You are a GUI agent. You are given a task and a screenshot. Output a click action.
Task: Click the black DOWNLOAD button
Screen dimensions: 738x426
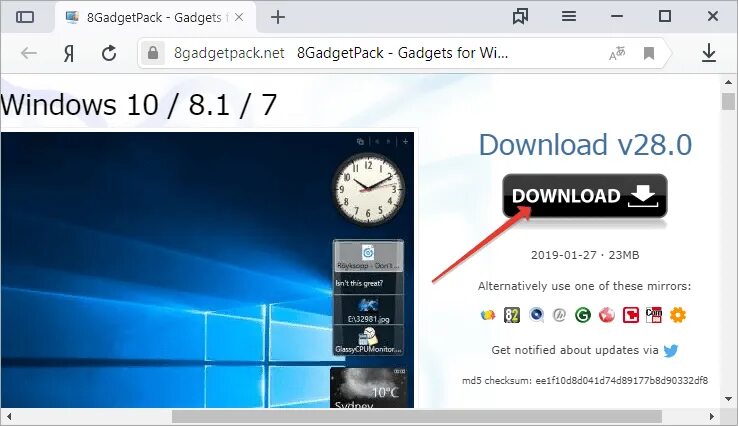(585, 196)
